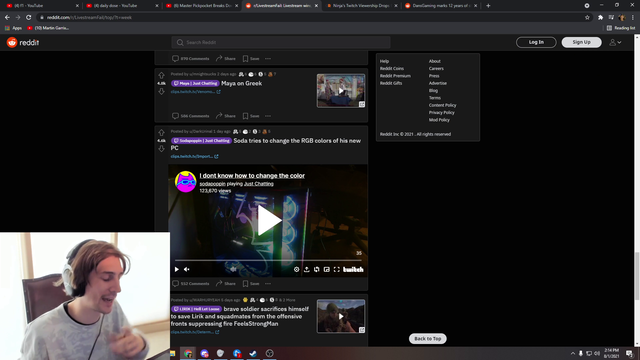Bookmark this page with star icon
This screenshot has width=640, height=360.
(x=587, y=18)
